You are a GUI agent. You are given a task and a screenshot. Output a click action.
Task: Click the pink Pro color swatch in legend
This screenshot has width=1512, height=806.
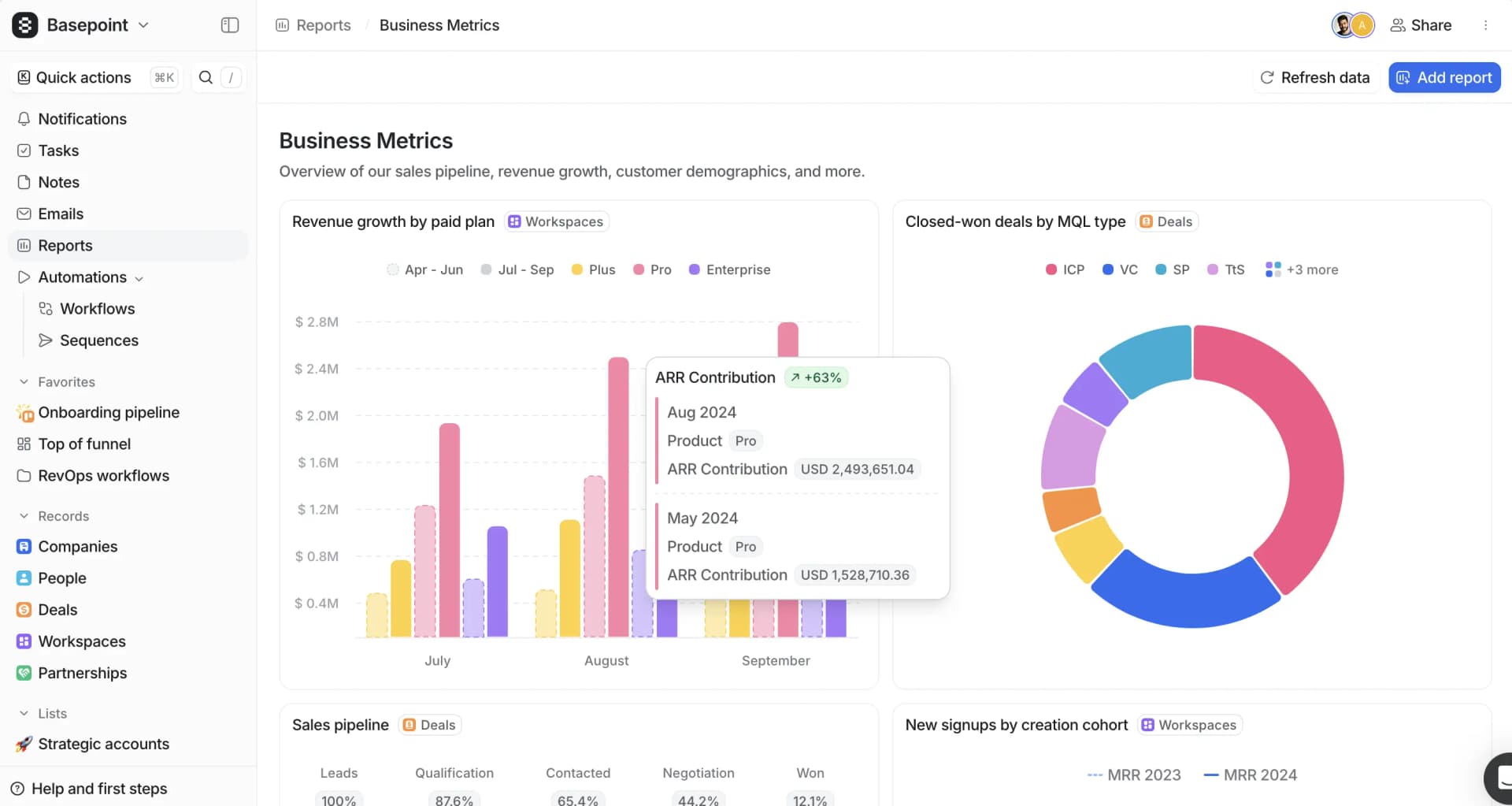click(638, 269)
